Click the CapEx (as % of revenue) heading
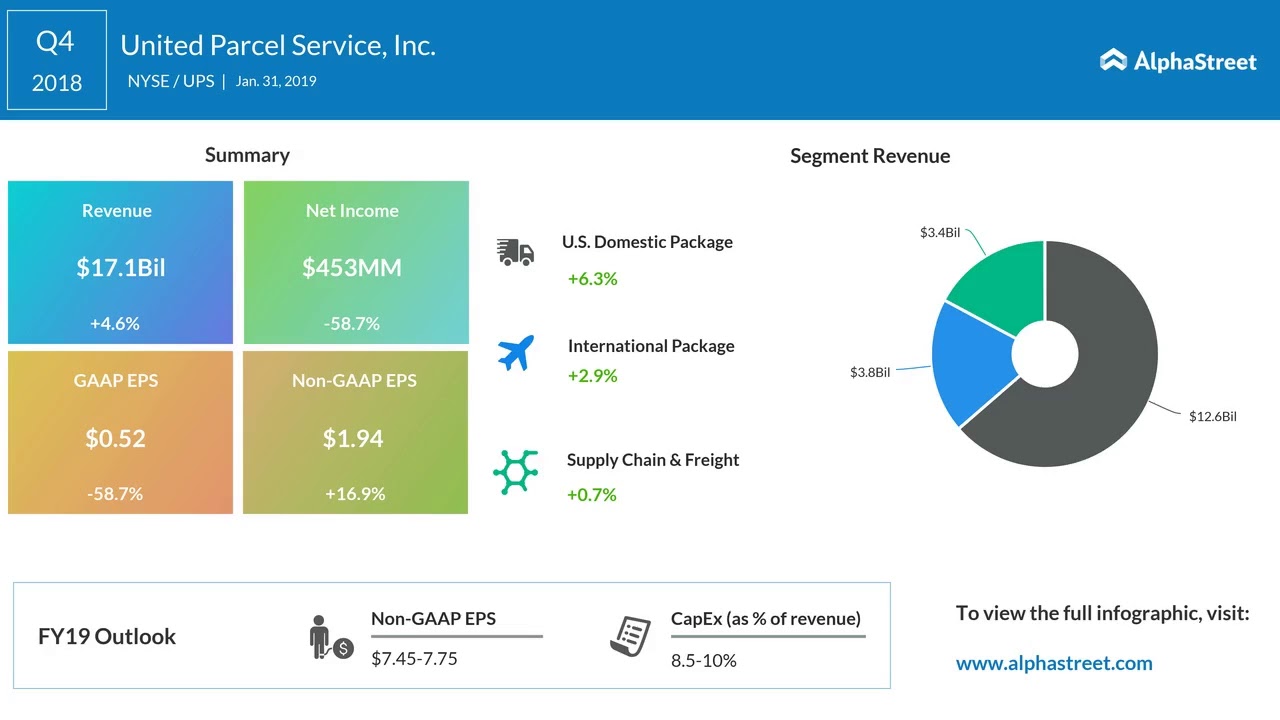Screen dimensions: 1280x720 766,619
